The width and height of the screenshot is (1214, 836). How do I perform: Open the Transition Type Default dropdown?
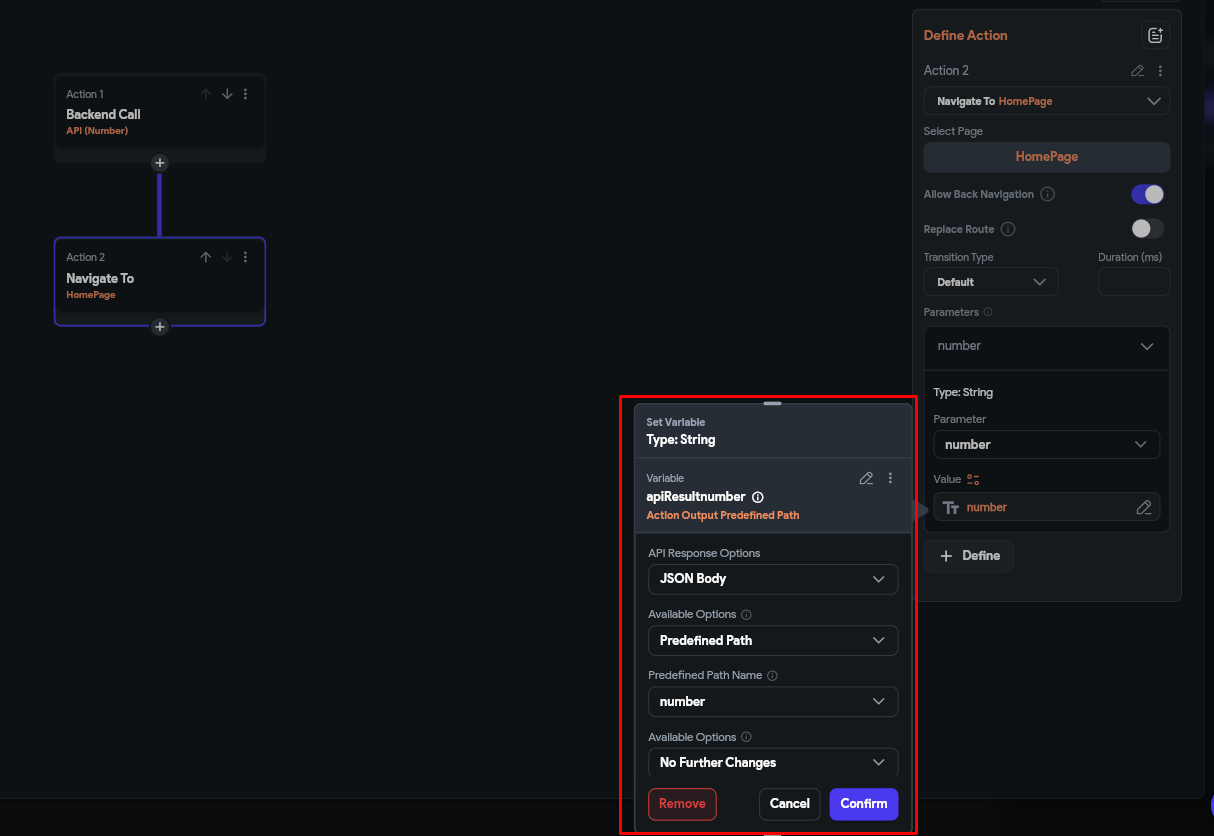[990, 282]
